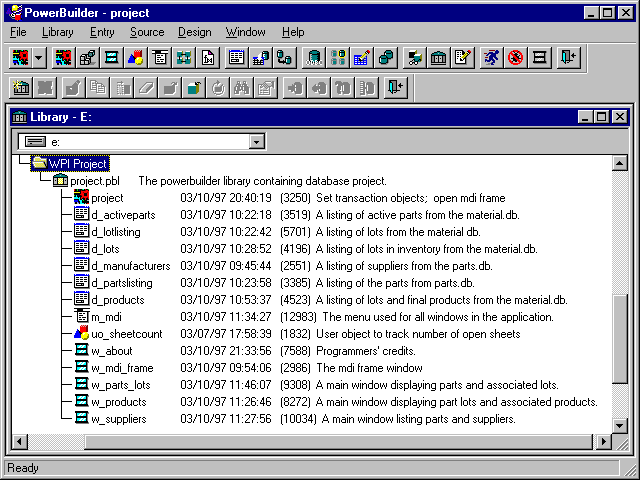Click the Application icon left of the dropdown arrow
Image resolution: width=640 pixels, height=480 pixels.
click(20, 58)
